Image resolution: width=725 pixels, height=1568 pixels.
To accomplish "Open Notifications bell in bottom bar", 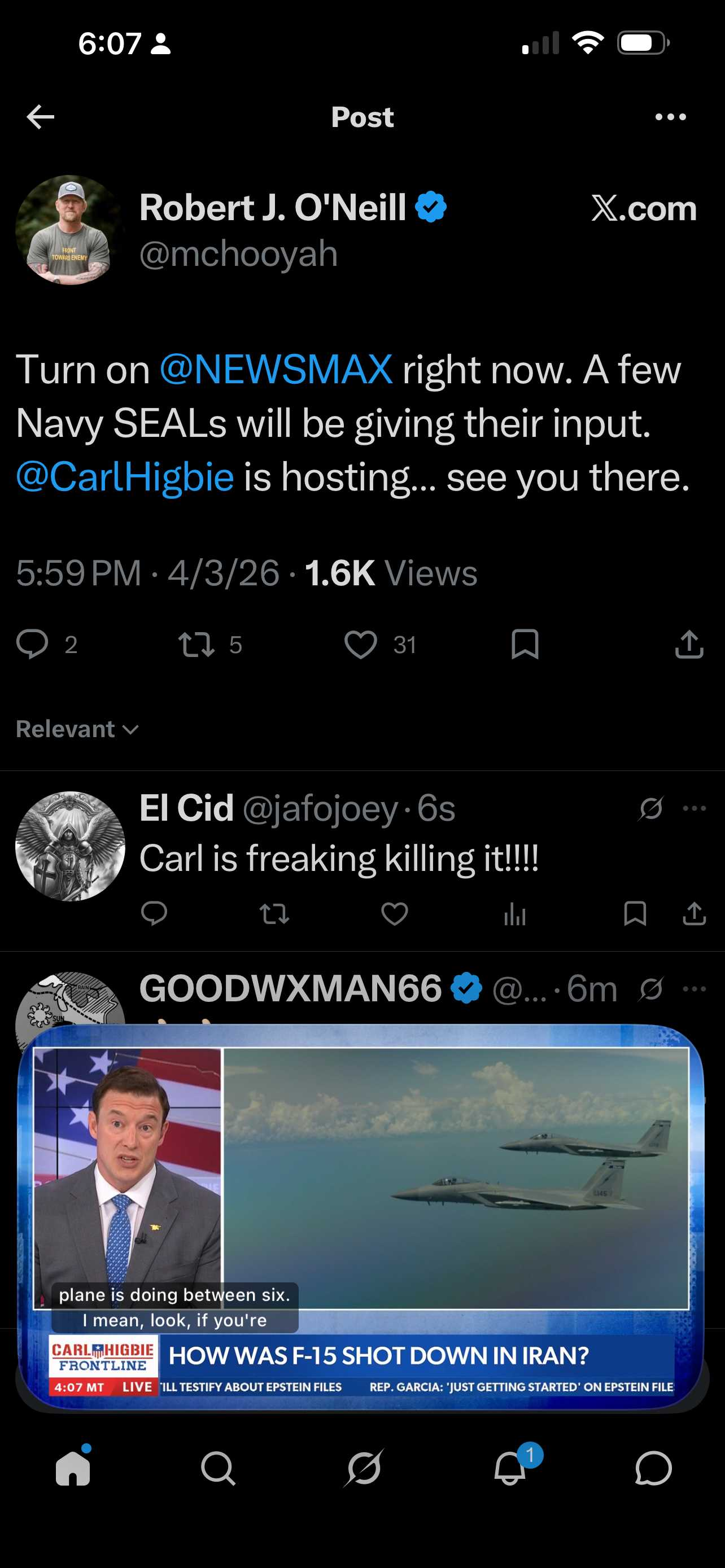I will (x=510, y=1468).
